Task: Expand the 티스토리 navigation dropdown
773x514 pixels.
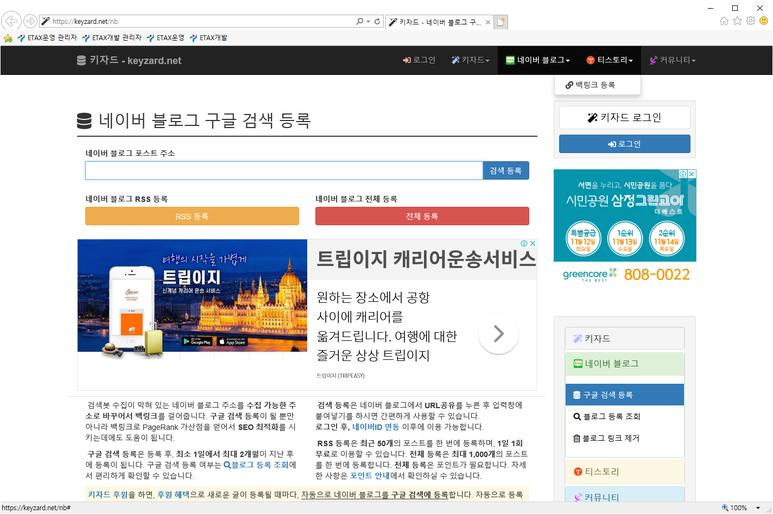Action: (x=609, y=60)
